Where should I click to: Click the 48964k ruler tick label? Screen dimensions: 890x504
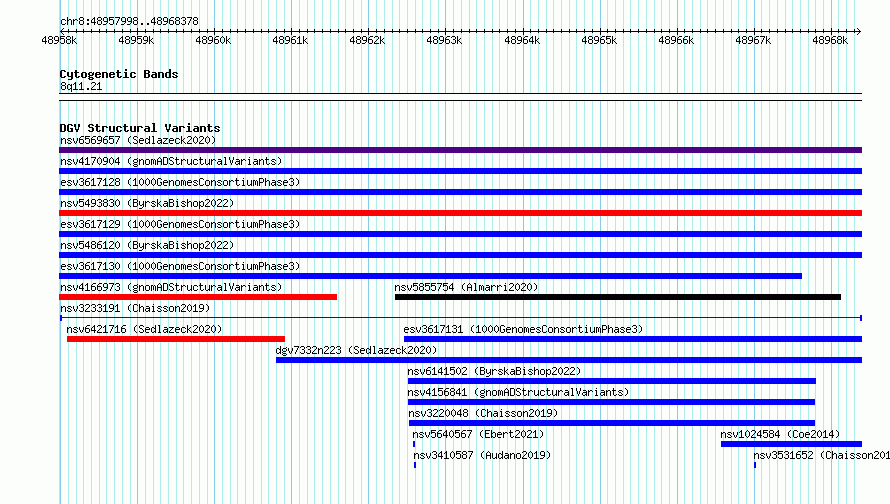click(x=522, y=40)
